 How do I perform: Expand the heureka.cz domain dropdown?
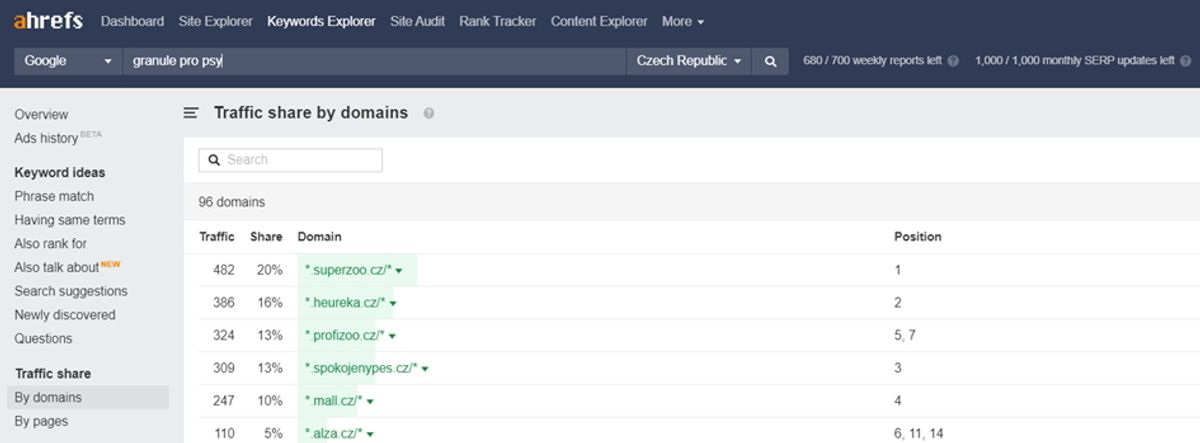[x=393, y=303]
